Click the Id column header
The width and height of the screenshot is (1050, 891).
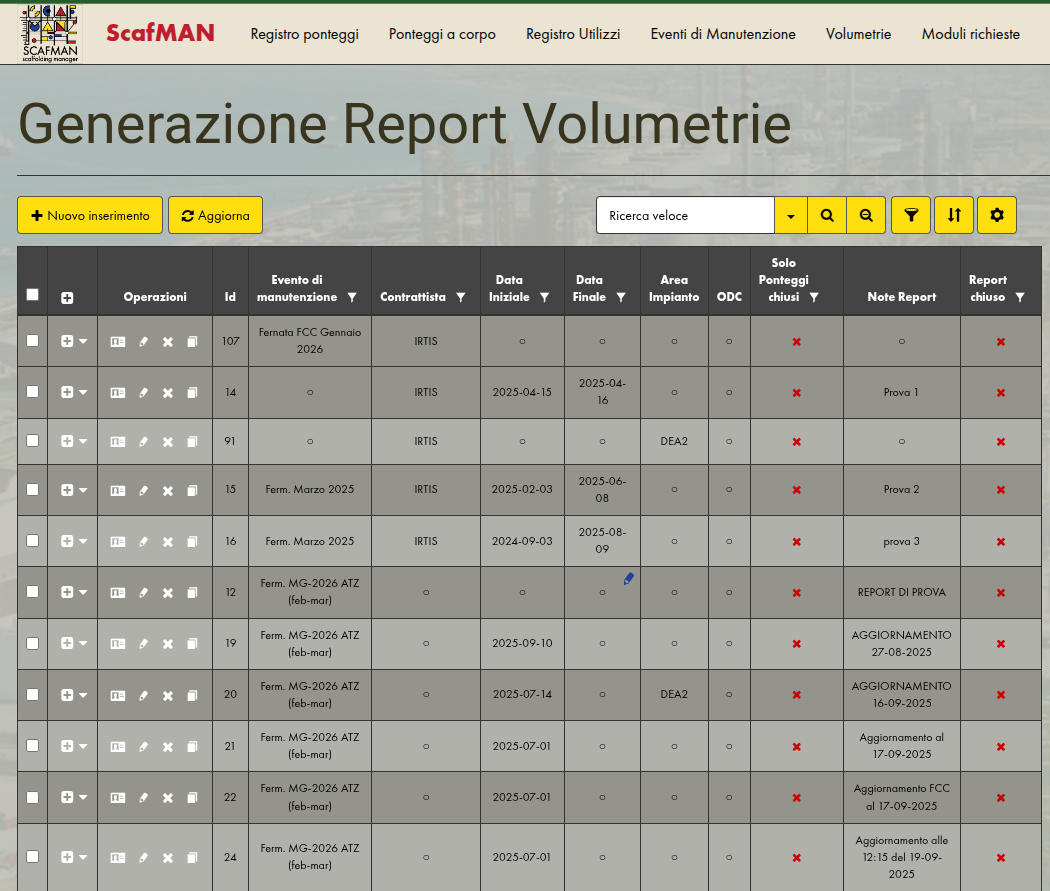pos(230,297)
